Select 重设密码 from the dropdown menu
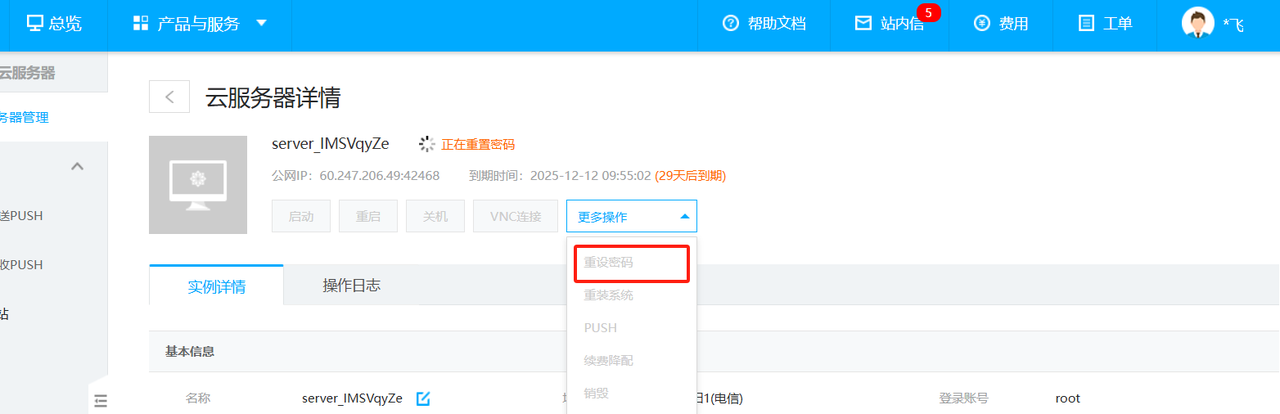 tap(609, 263)
